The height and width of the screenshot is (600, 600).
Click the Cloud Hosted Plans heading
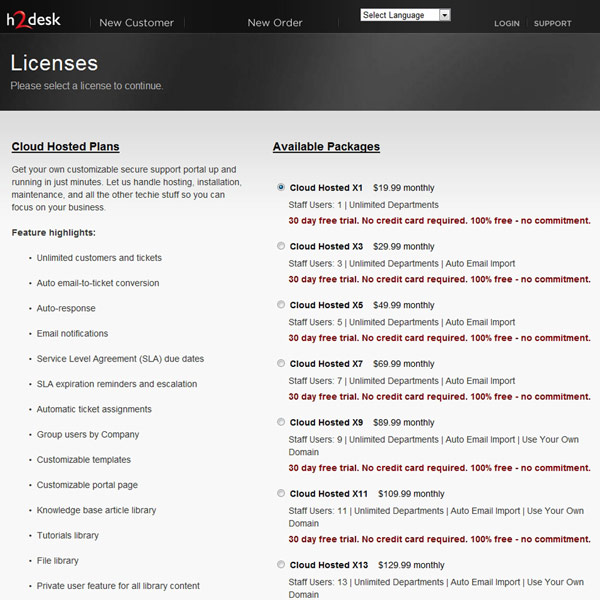point(65,147)
